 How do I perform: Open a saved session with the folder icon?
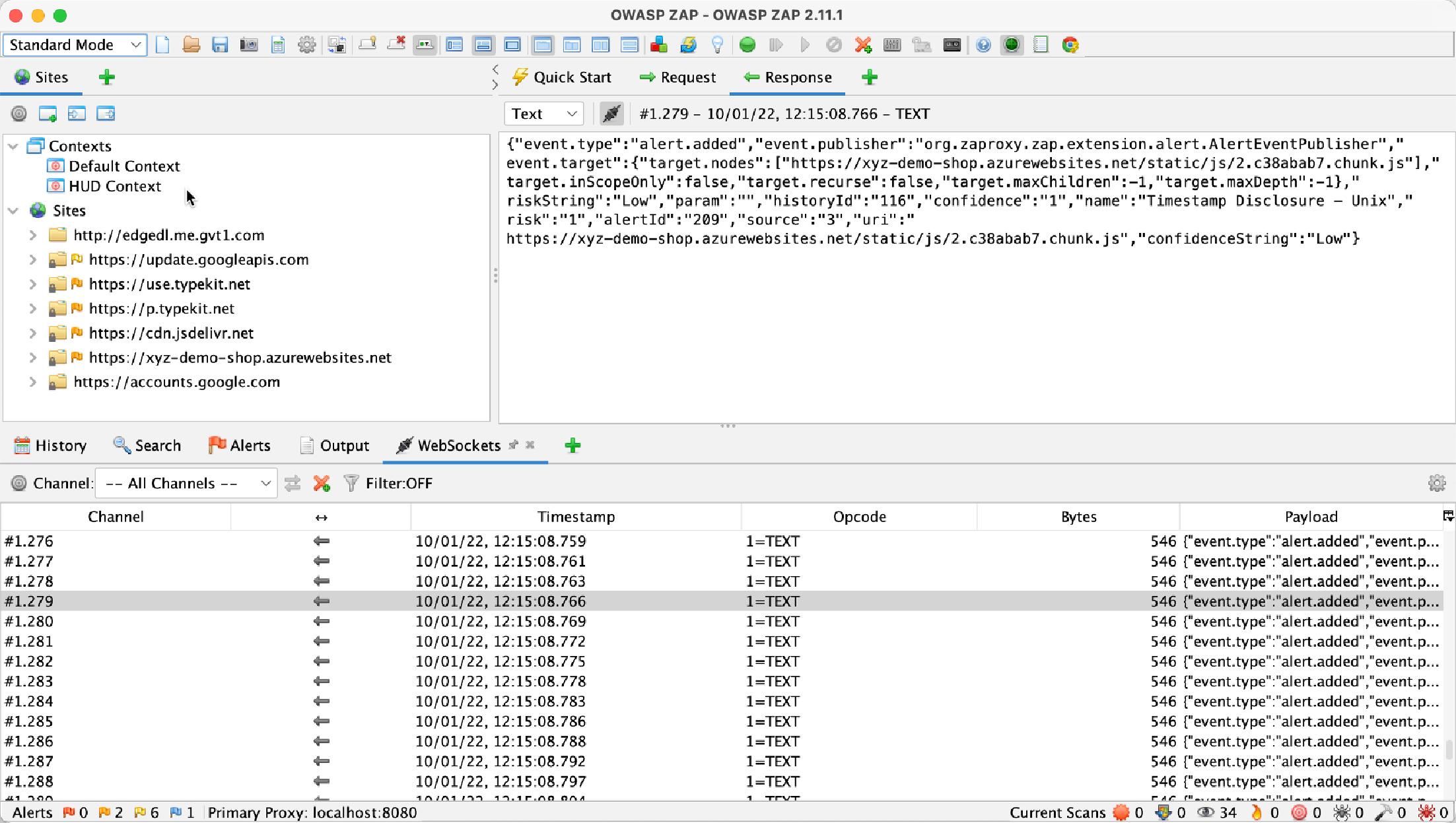pos(191,45)
